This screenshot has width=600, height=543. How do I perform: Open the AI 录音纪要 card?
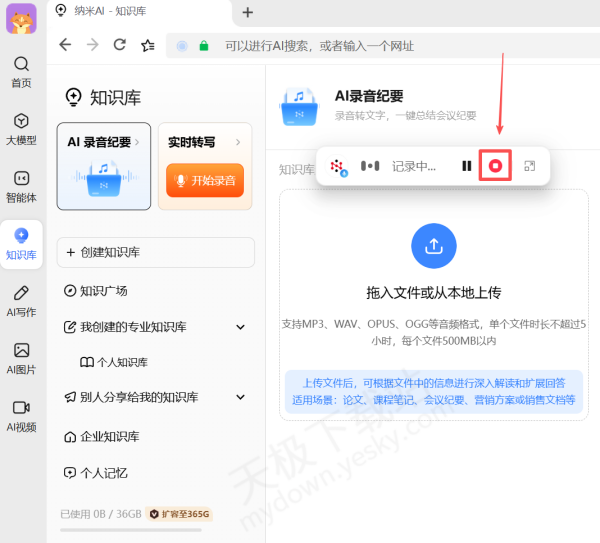104,166
